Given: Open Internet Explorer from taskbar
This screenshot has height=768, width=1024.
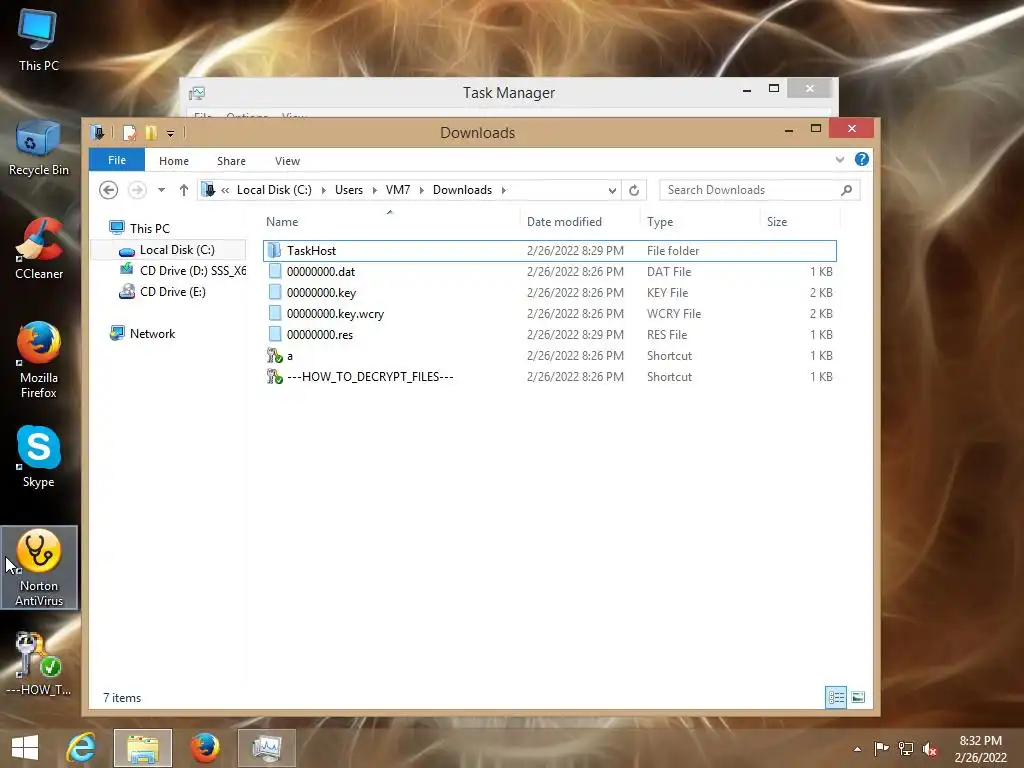Looking at the screenshot, I should 81,748.
